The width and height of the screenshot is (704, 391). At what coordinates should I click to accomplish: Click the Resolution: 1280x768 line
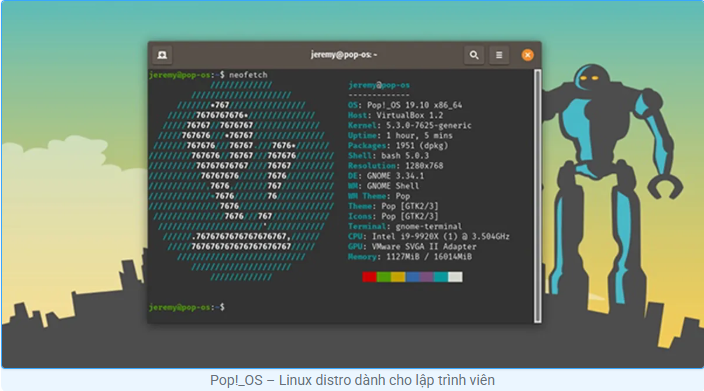pyautogui.click(x=396, y=166)
